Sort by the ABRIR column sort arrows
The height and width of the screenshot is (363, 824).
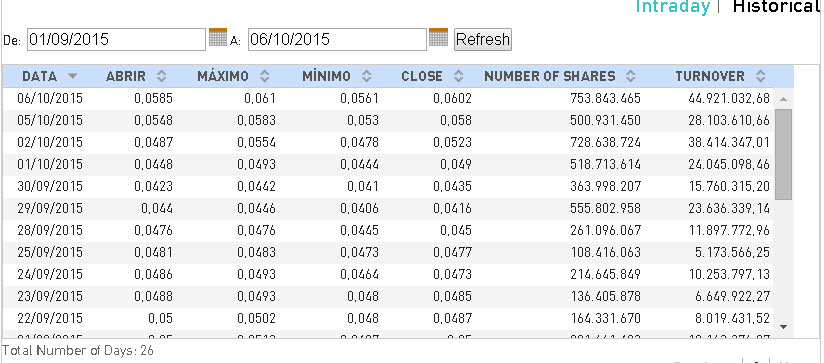(x=162, y=76)
